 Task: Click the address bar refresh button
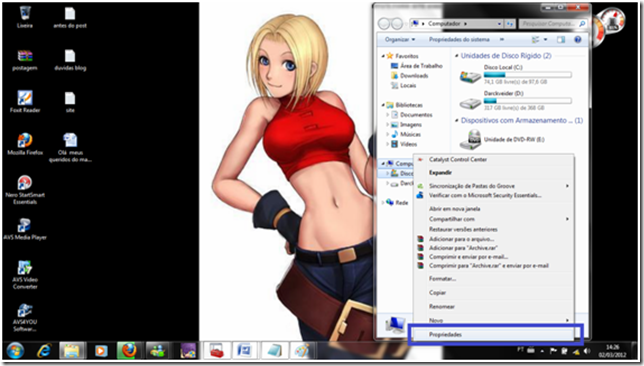pos(509,24)
